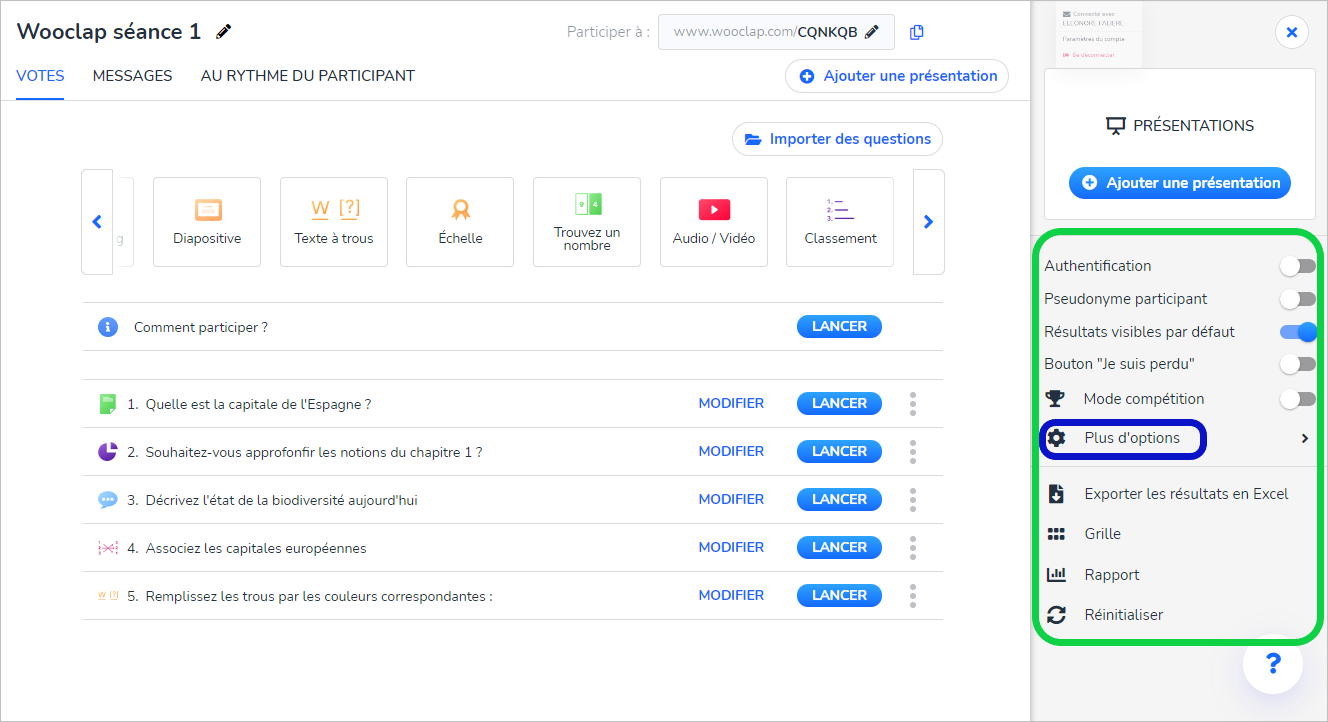This screenshot has width=1328, height=722.
Task: Click the Réinitialiser refresh icon
Action: coord(1056,615)
